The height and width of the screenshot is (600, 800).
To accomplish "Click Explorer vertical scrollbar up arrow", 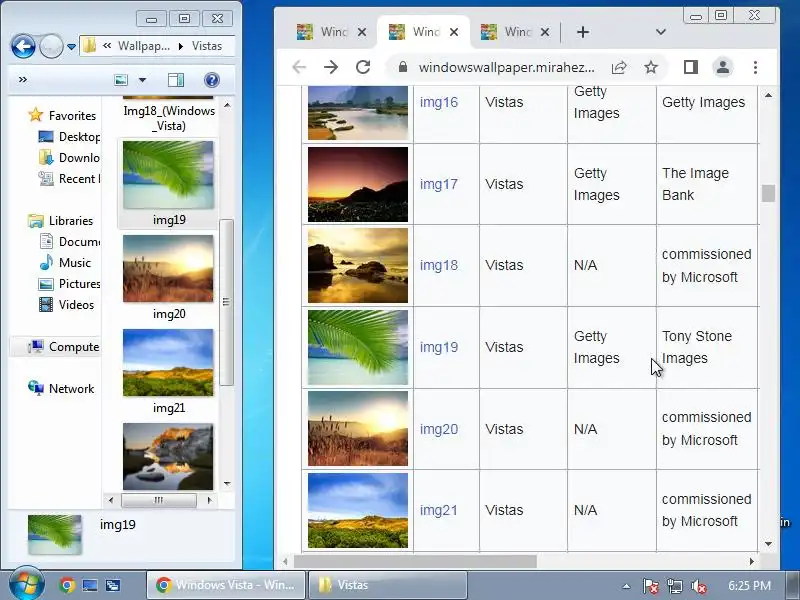I will [227, 106].
